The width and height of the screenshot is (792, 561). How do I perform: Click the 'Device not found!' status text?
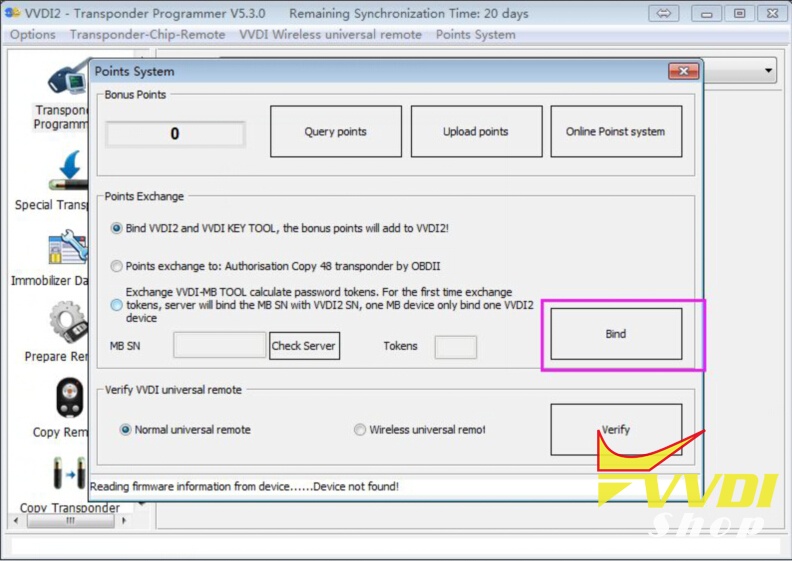[x=356, y=487]
